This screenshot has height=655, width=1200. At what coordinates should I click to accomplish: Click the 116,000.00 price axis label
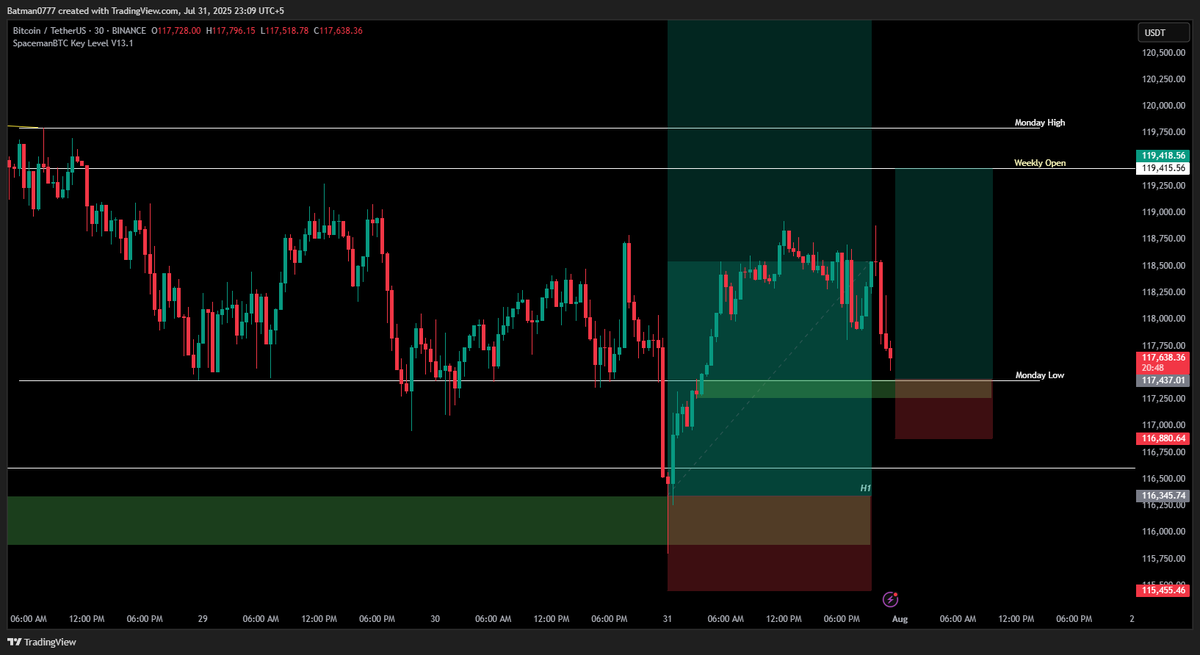coord(1164,532)
